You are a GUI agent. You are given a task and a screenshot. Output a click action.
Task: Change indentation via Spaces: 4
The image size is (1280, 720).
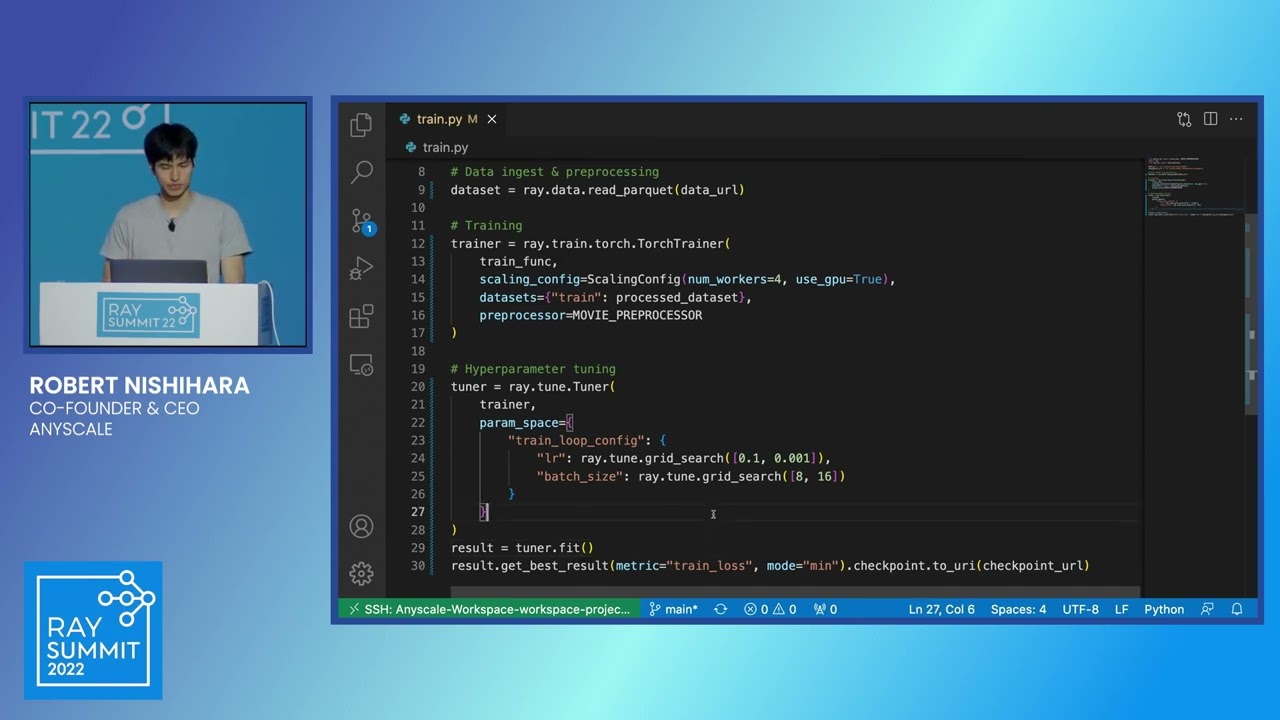pos(1018,609)
